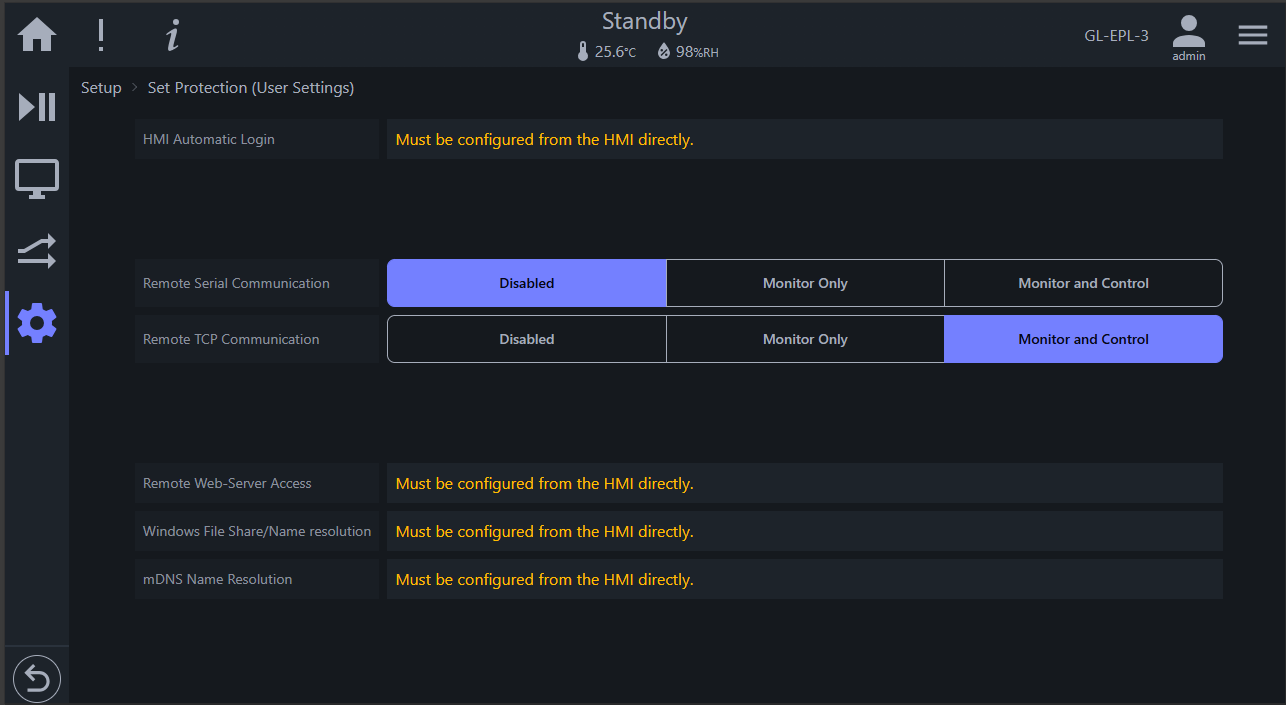
Task: Go to the Home screen icon
Action: [x=37, y=35]
